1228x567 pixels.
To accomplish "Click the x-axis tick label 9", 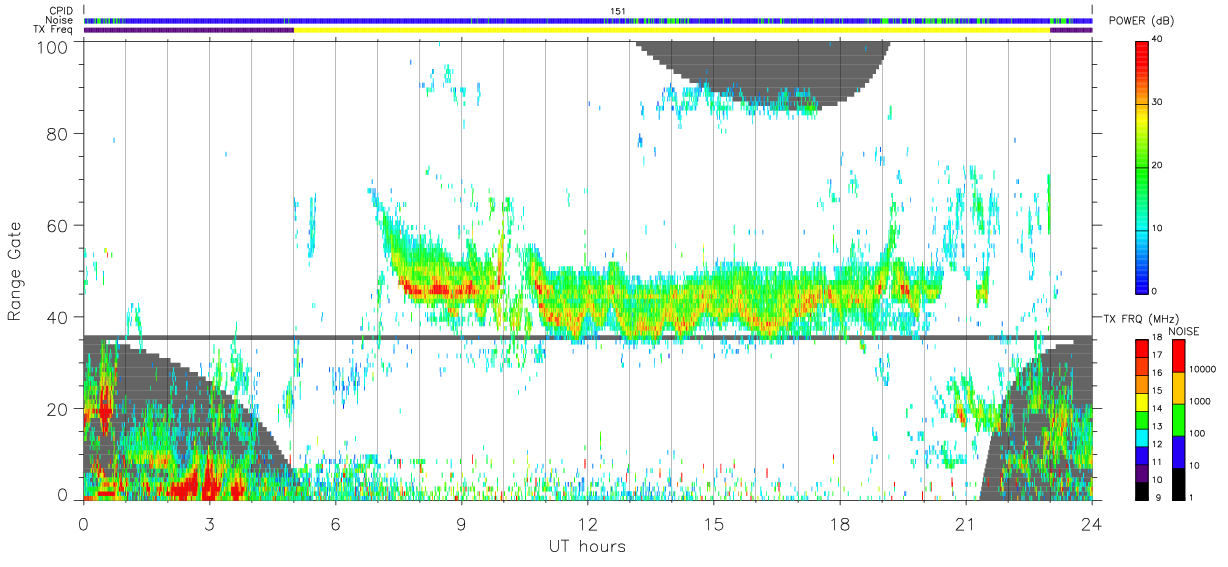I will (x=461, y=523).
